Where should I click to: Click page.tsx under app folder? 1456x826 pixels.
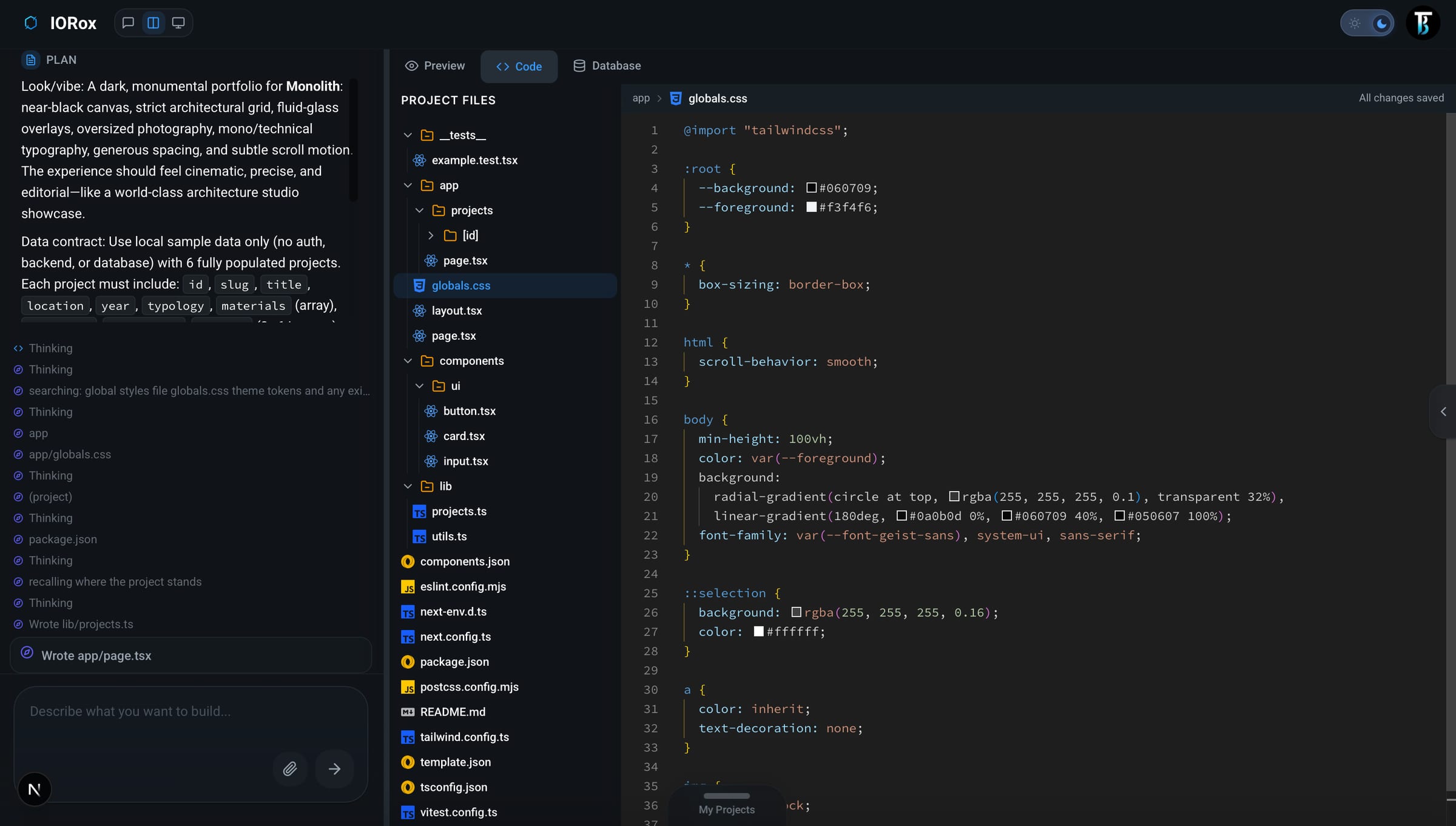(505, 336)
